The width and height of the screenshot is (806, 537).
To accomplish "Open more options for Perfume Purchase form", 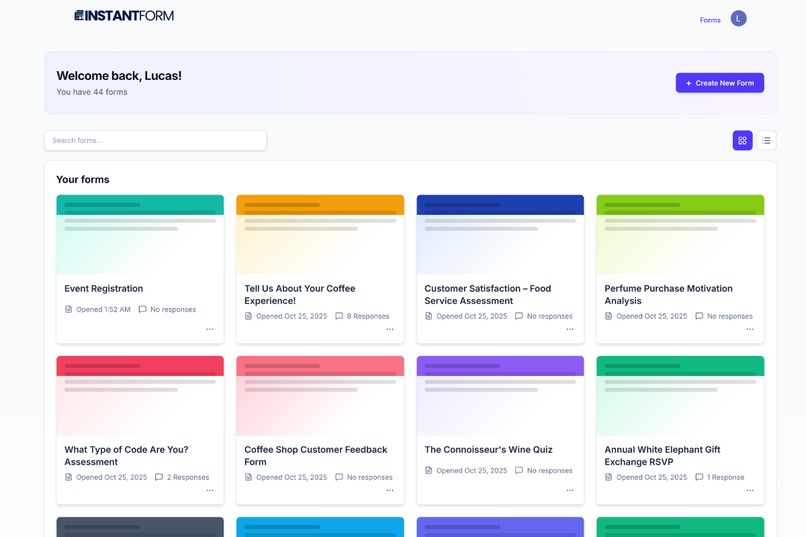I will [750, 329].
